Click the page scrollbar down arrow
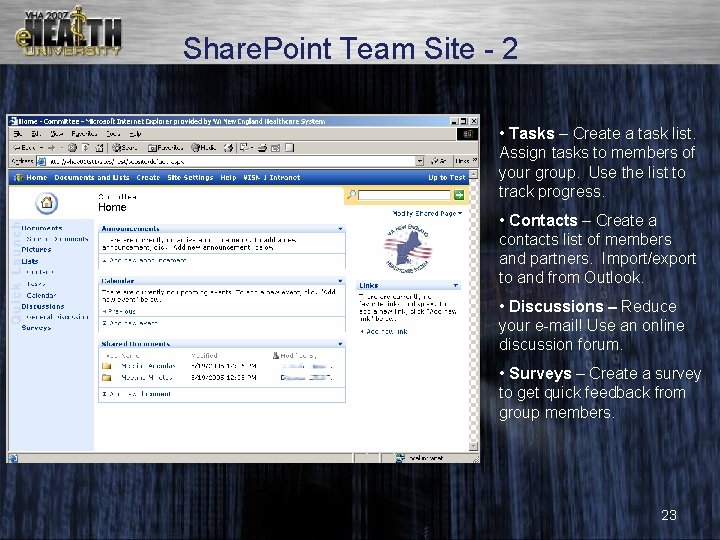Viewport: 720px width, 540px height. (473, 446)
